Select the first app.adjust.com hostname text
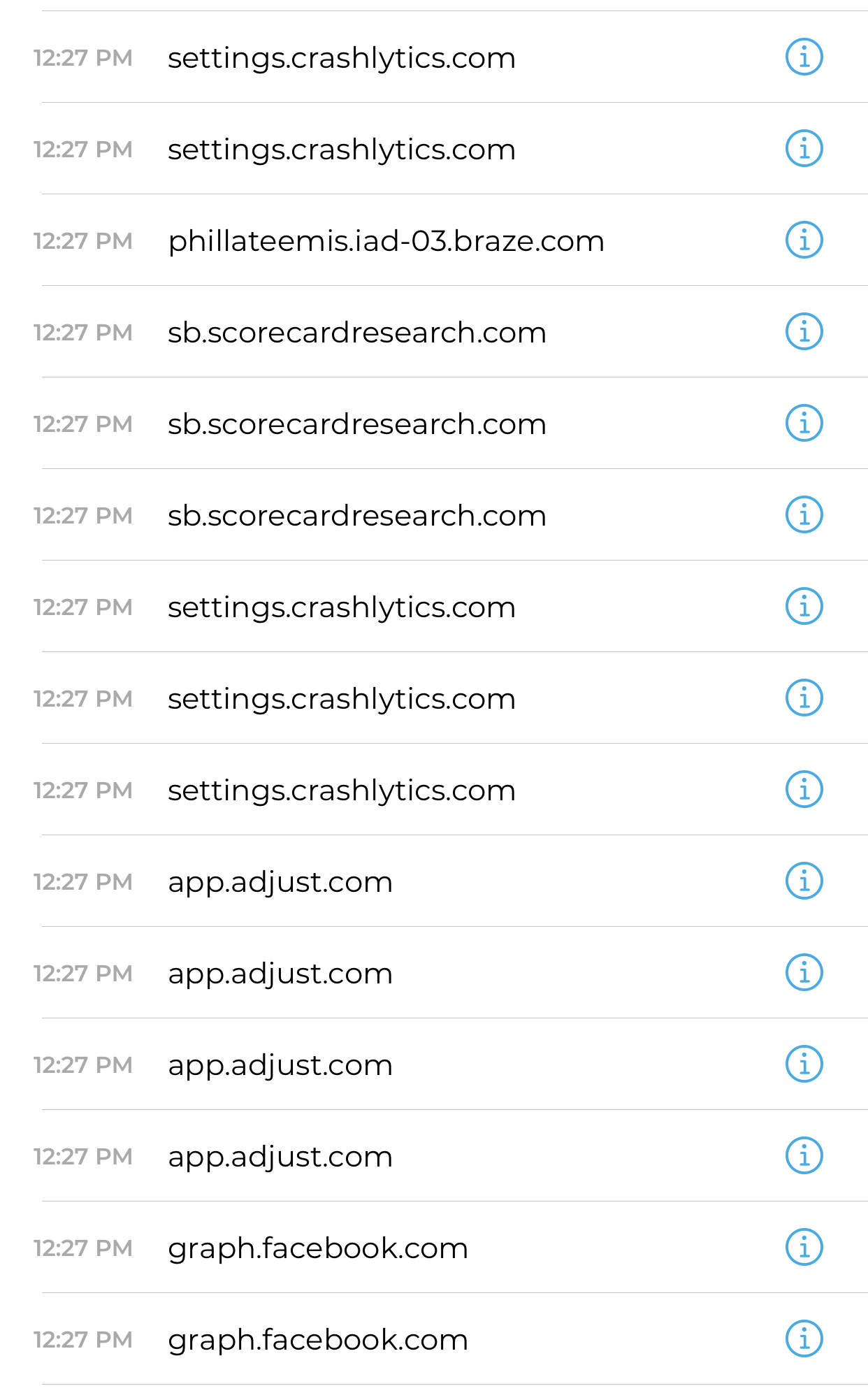This screenshot has height=1393, width=868. pyautogui.click(x=280, y=882)
